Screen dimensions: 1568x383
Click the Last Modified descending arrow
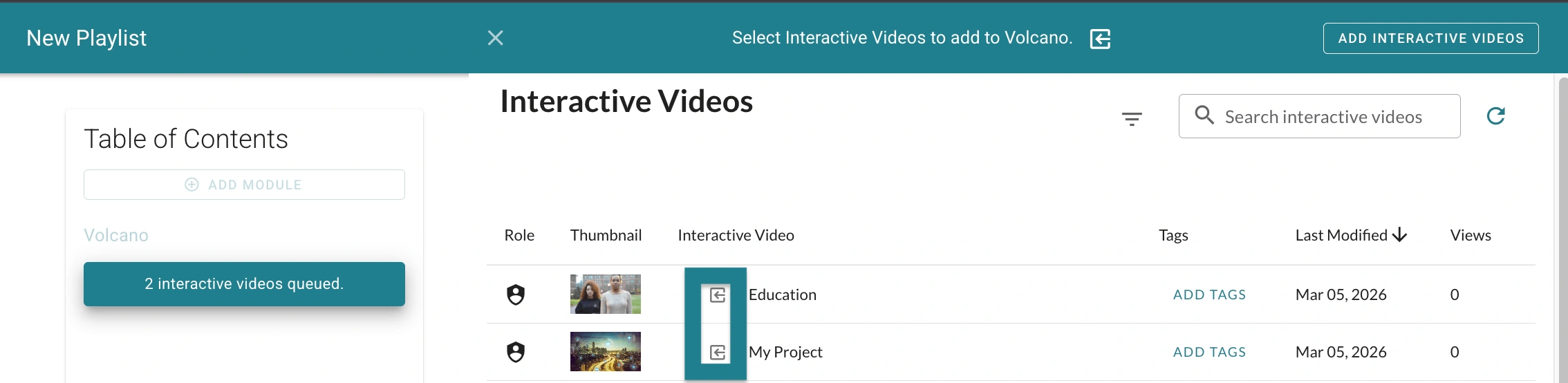(x=1400, y=235)
